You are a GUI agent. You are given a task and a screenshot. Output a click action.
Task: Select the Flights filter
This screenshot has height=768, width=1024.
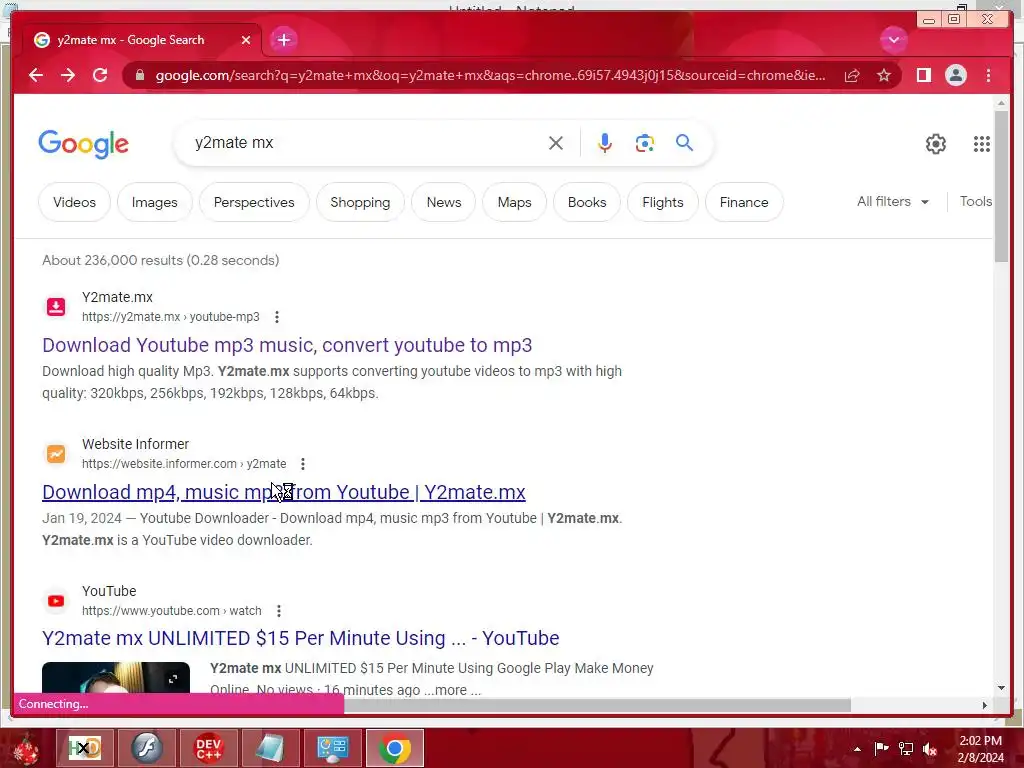pyautogui.click(x=663, y=202)
